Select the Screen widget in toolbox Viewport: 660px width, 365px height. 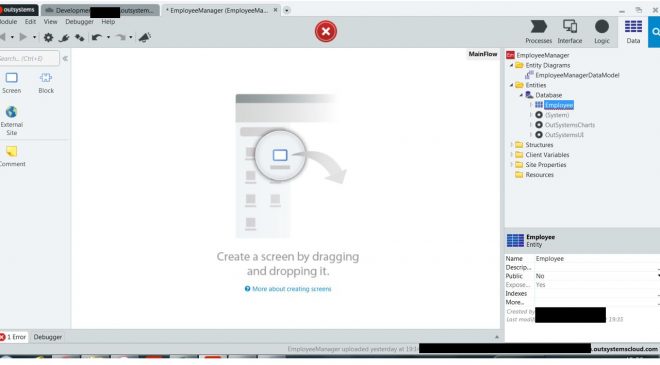(x=11, y=83)
